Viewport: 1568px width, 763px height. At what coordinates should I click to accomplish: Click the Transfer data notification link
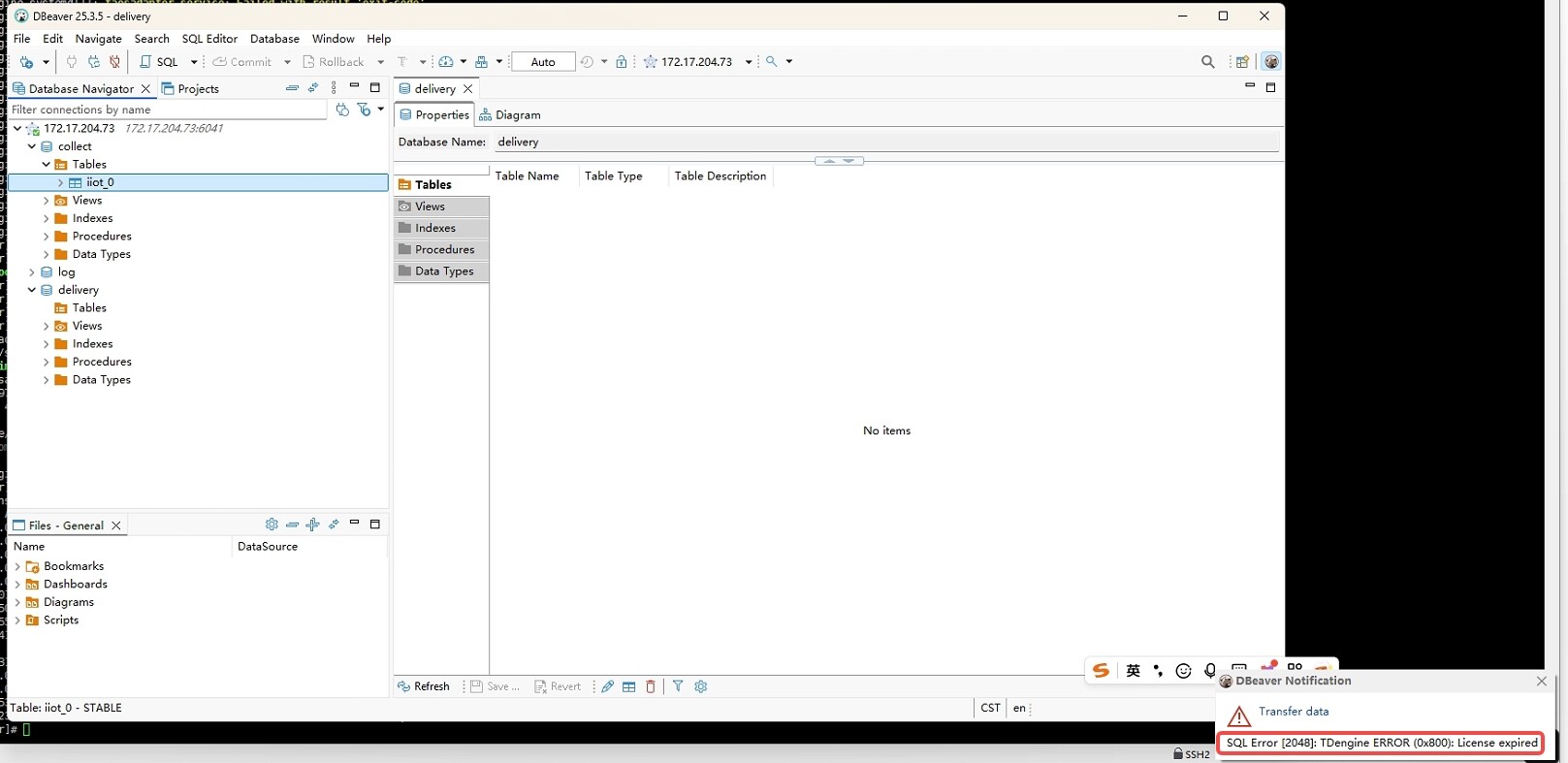[x=1294, y=712]
